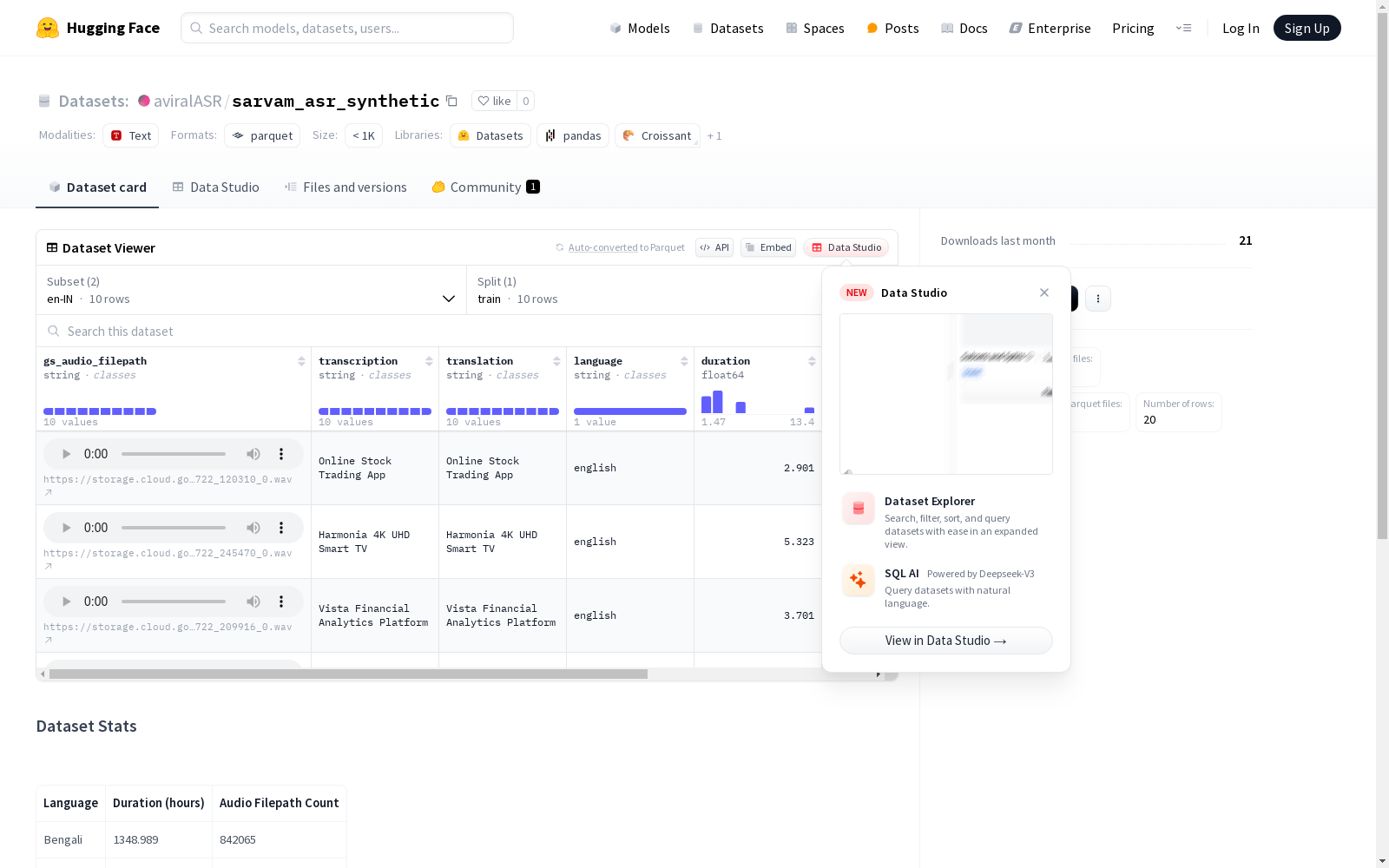Screen dimensions: 1389x868
Task: Click the SQL AI sparkle icon
Action: [x=859, y=581]
